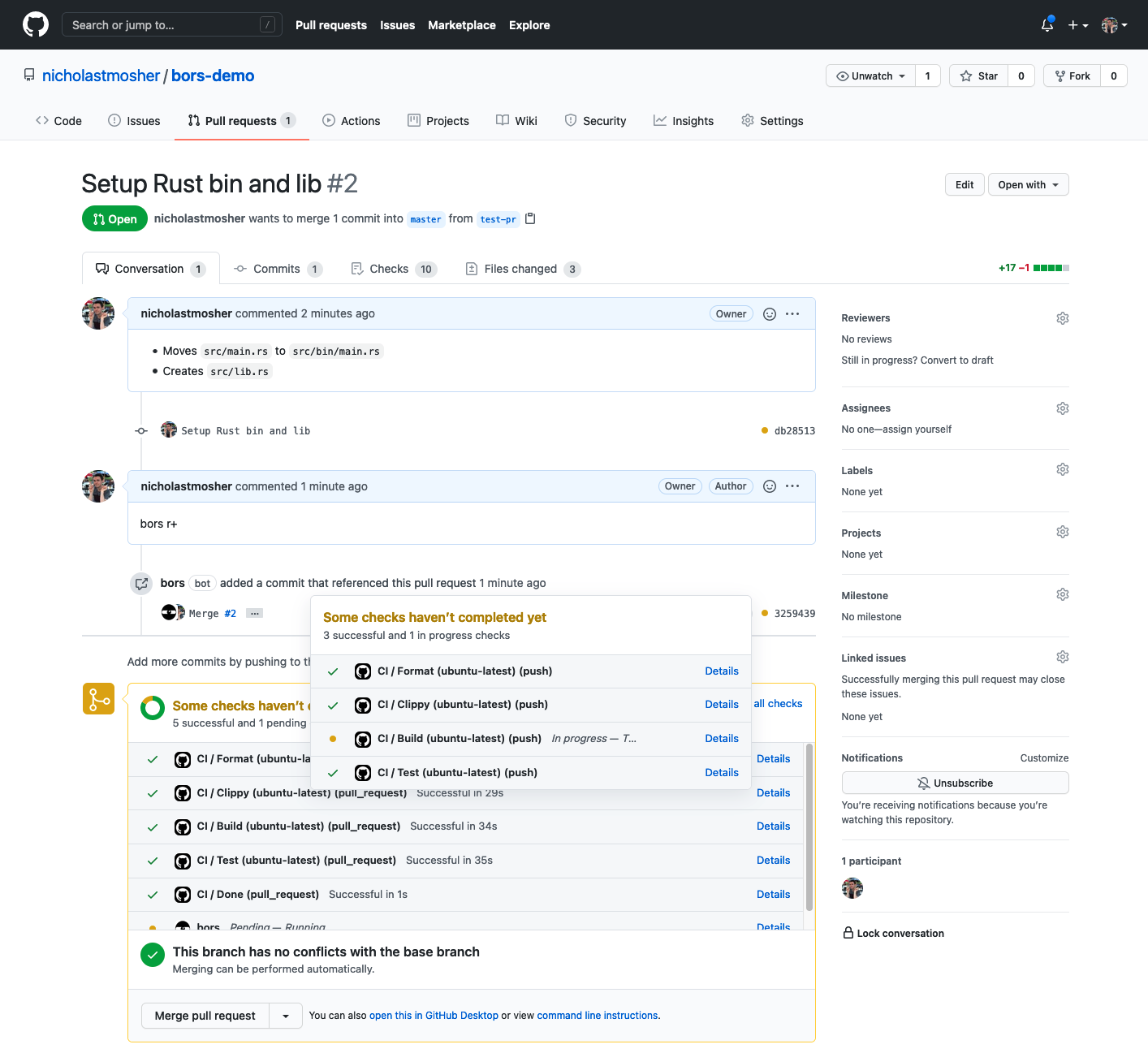Open Marketplace from the top navigation
This screenshot has height=1053, width=1148.
[461, 25]
